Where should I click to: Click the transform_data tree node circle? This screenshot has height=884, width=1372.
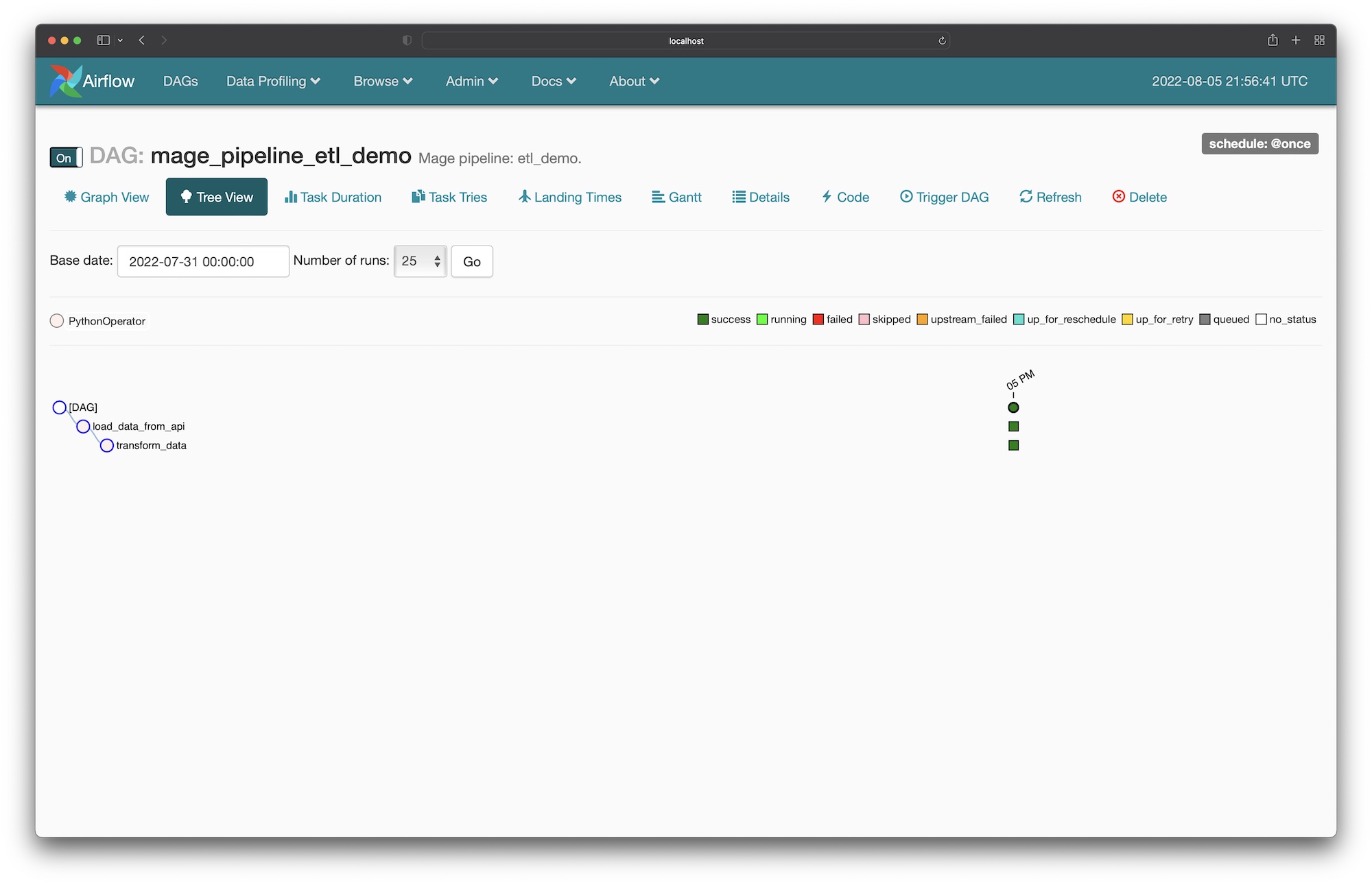click(x=107, y=446)
